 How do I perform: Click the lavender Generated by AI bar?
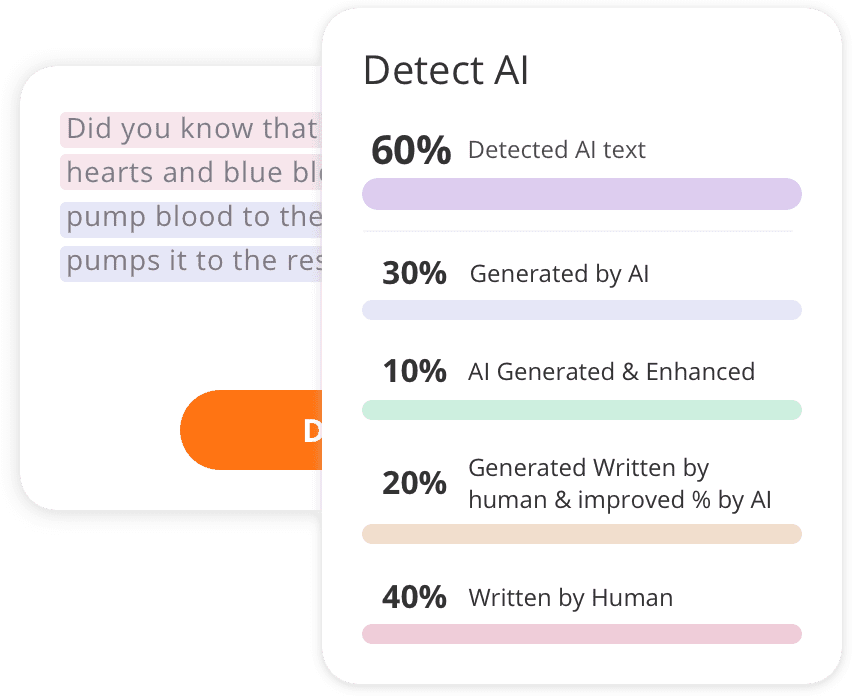tap(582, 310)
